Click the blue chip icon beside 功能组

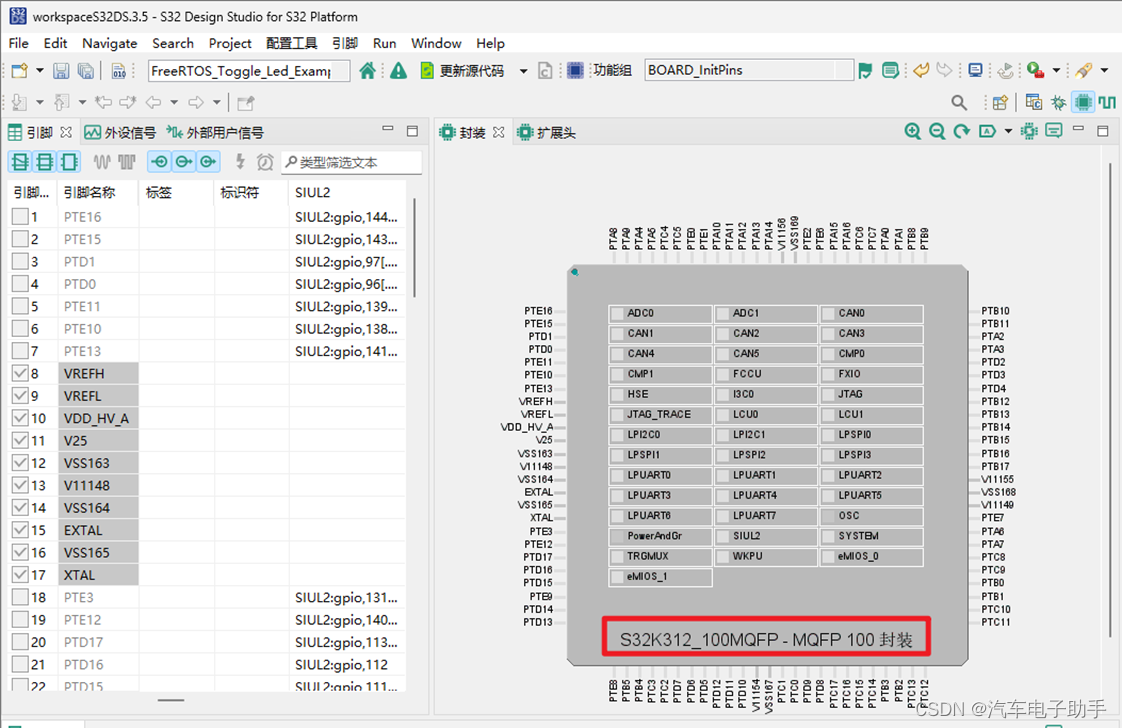tap(575, 70)
